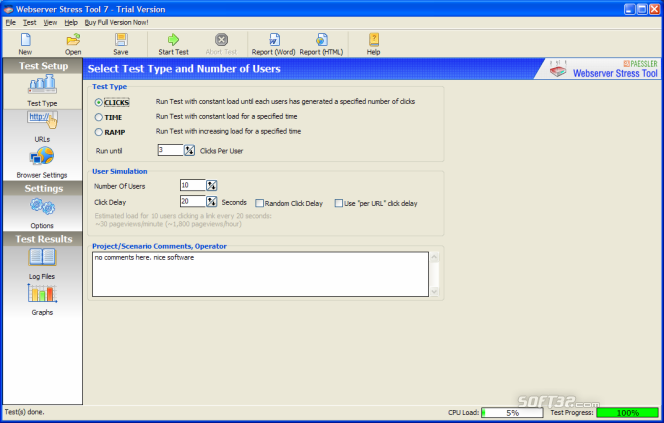The height and width of the screenshot is (423, 664).
Task: Go to URLs setup in sidebar
Action: click(42, 126)
